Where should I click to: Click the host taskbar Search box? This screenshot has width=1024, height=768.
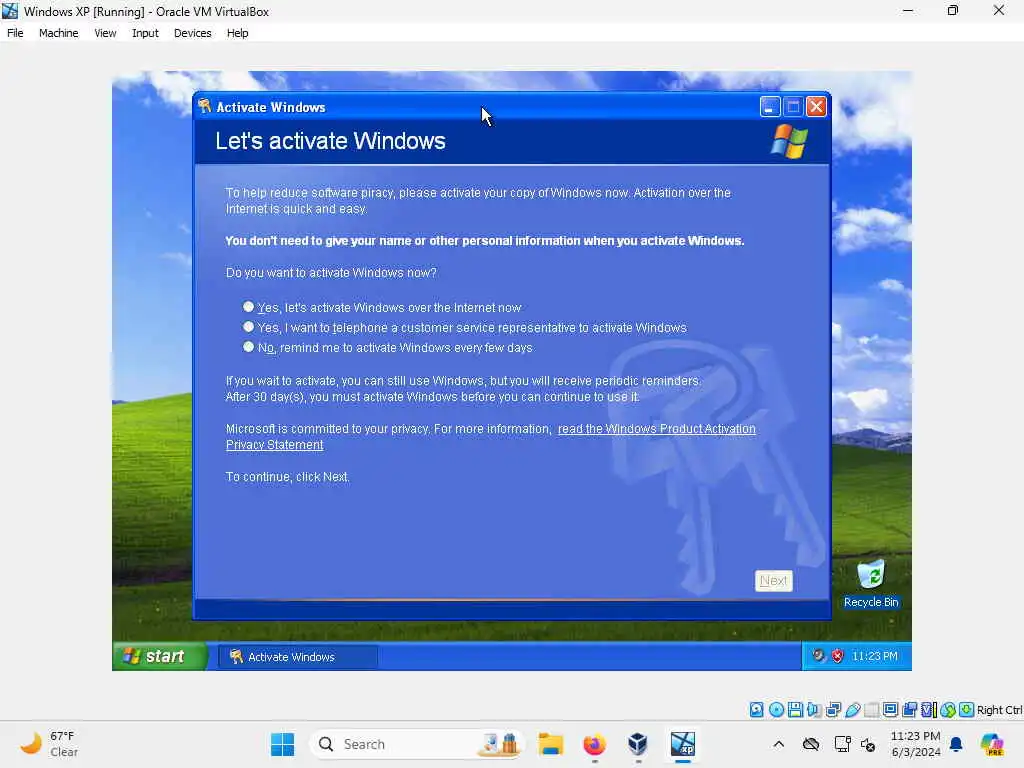pos(417,744)
